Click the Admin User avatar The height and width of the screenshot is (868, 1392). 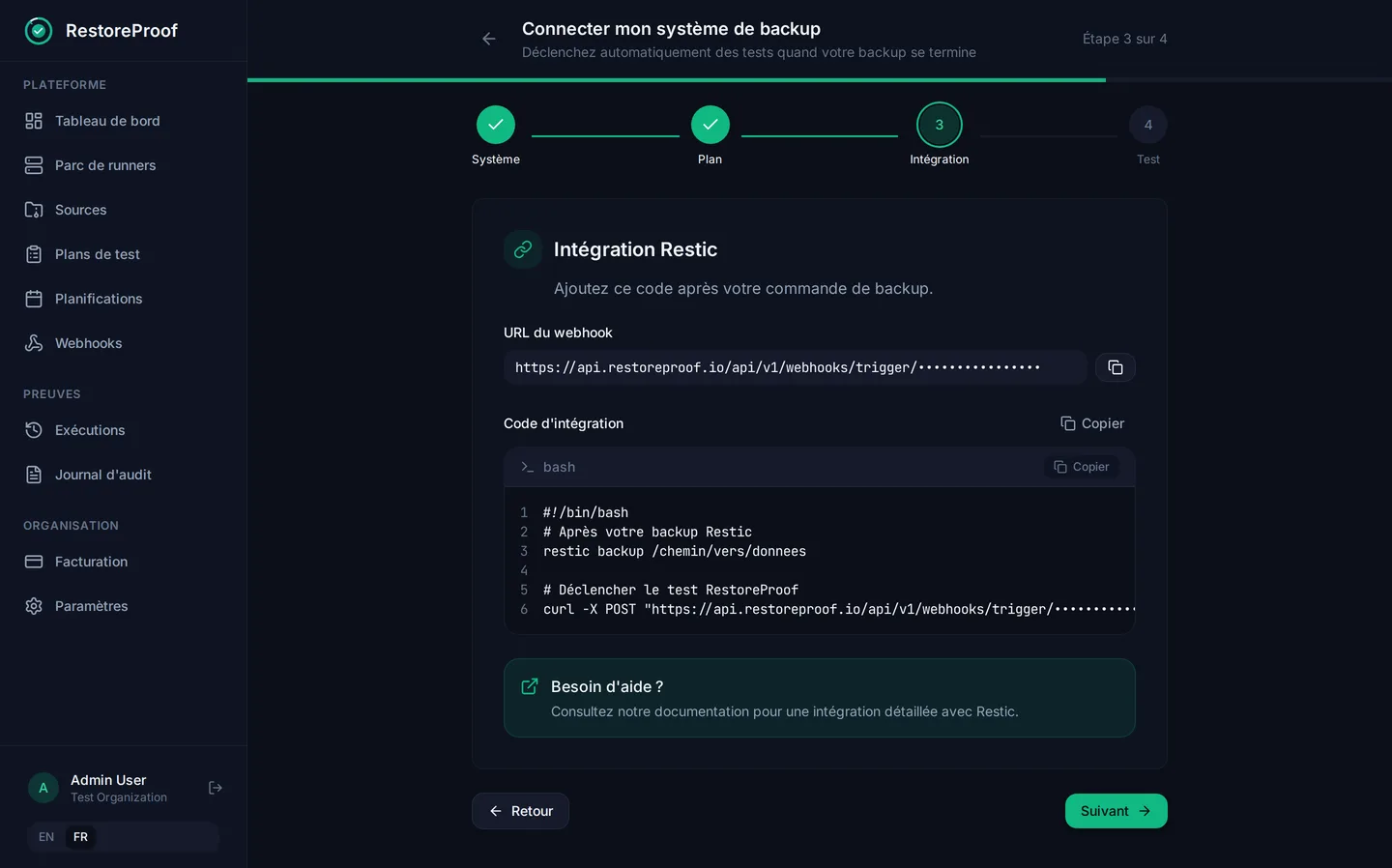coord(43,788)
